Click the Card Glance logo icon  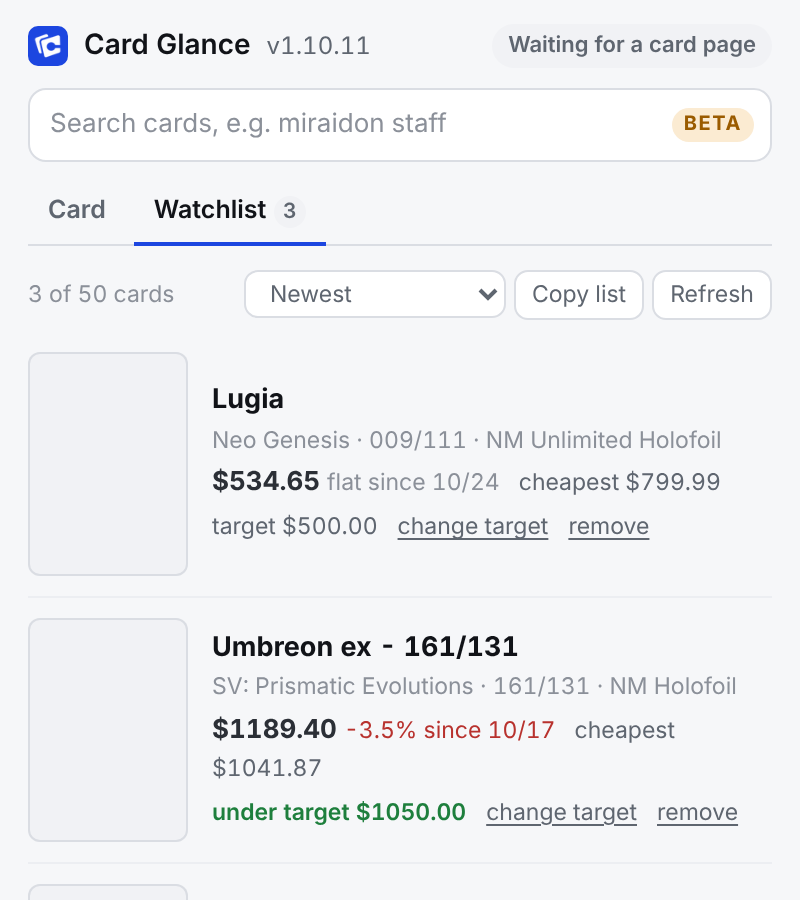(x=48, y=46)
